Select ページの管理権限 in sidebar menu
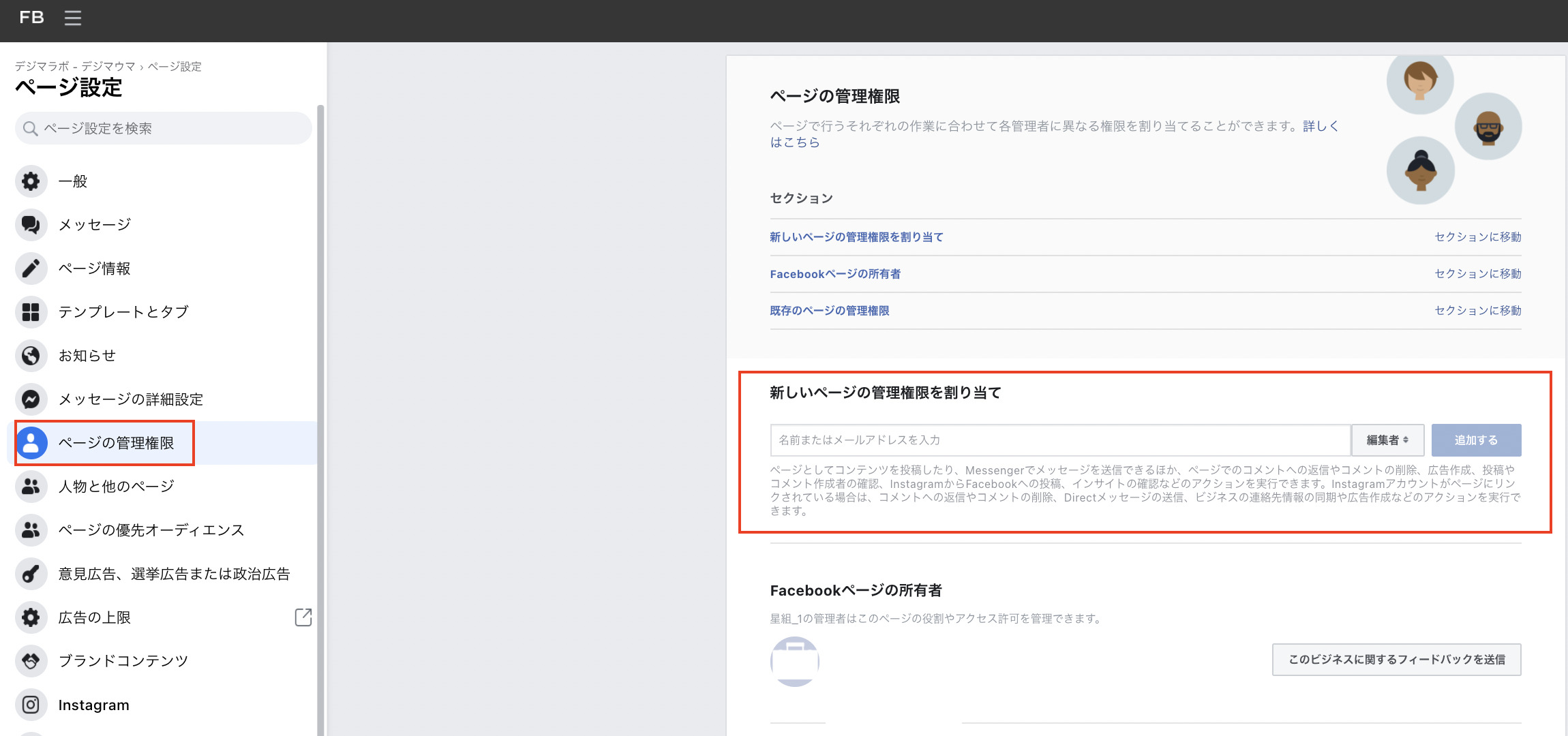 (116, 443)
